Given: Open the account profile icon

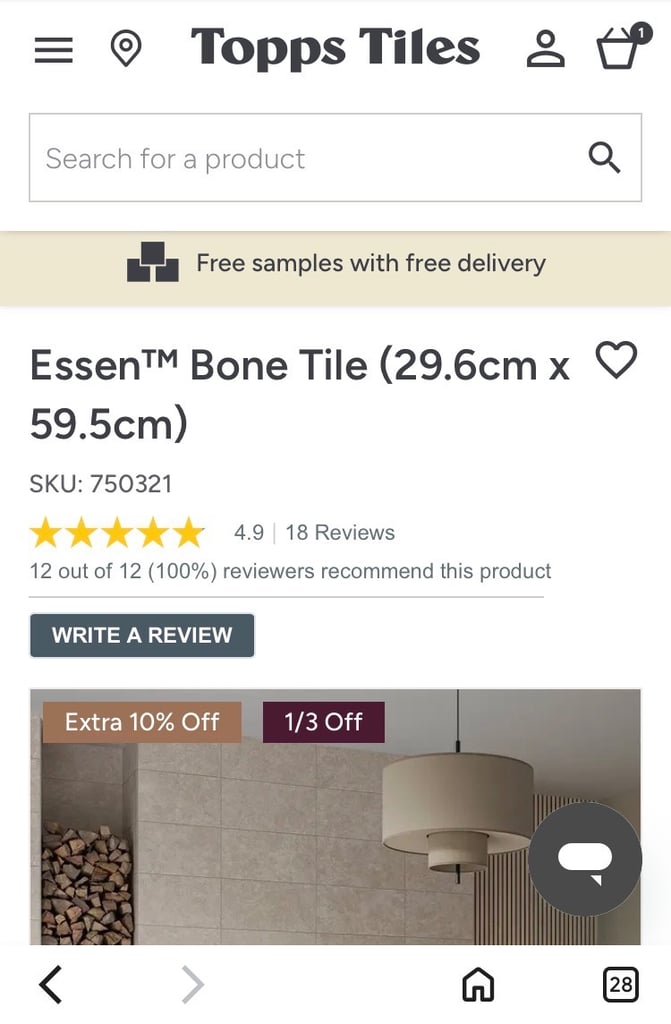Looking at the screenshot, I should [x=545, y=49].
